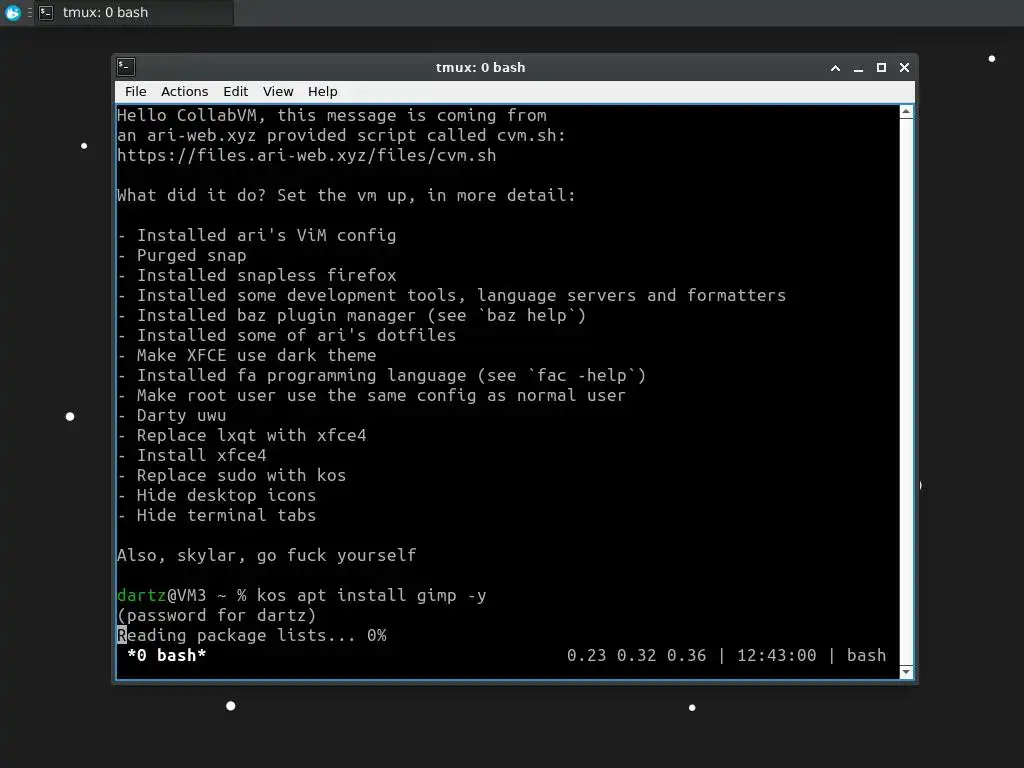Open the Help menu

323,91
